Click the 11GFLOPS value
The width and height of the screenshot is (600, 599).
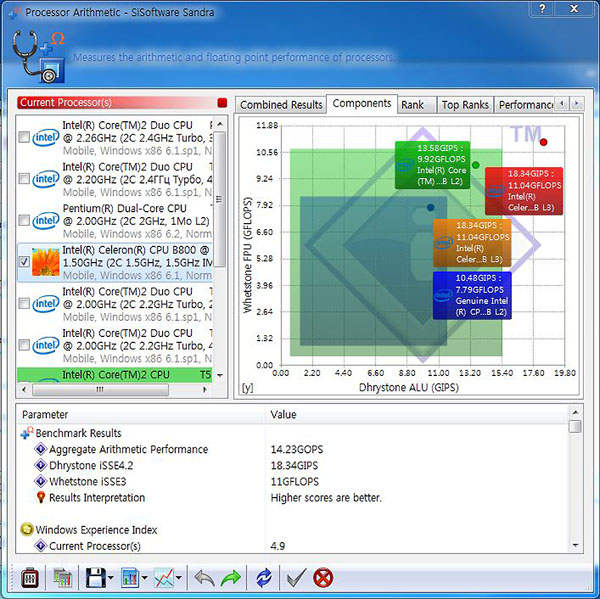[x=295, y=481]
